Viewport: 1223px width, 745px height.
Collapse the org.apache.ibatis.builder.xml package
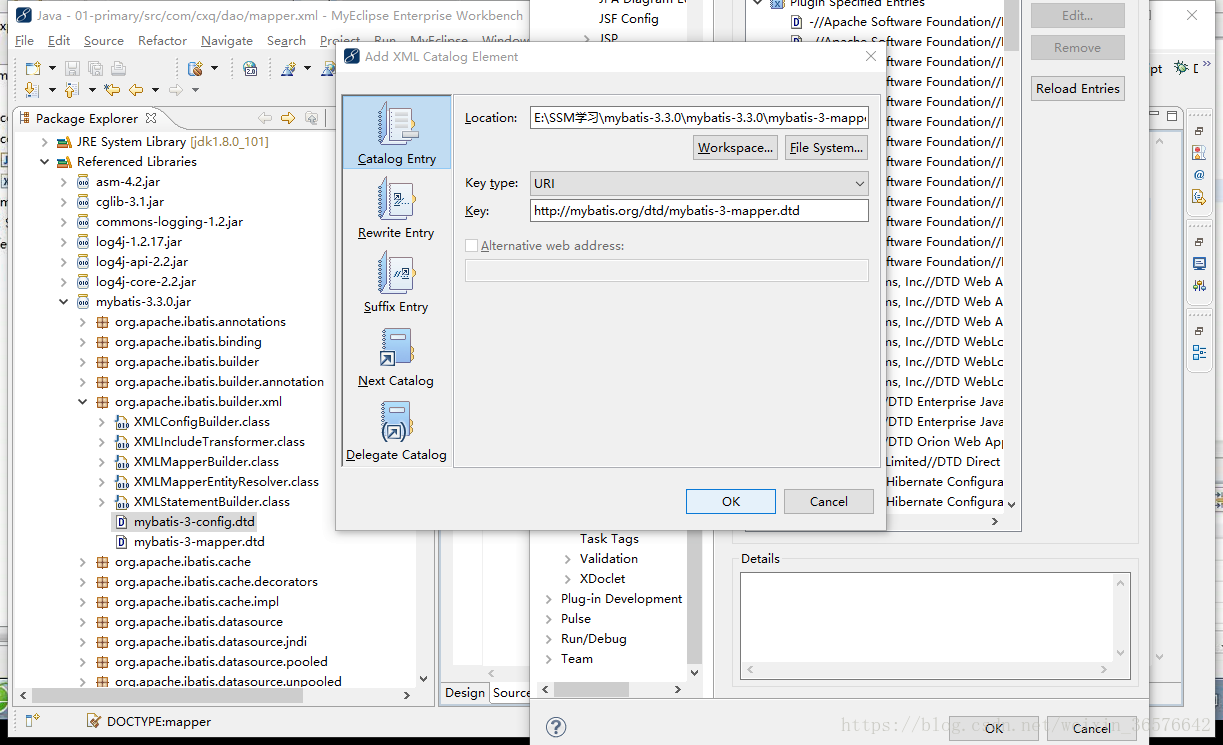[x=83, y=402]
